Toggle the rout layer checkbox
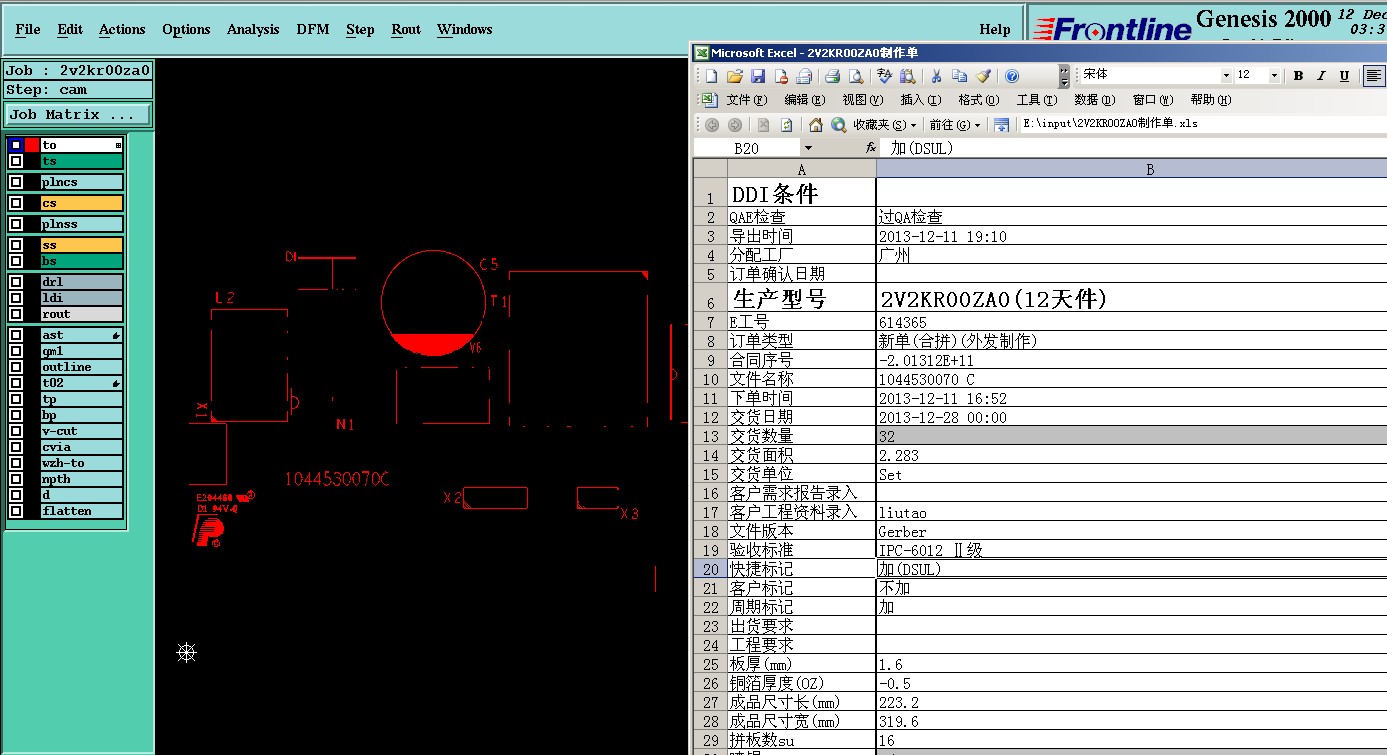Screen dimensions: 1387x755 pos(16,314)
